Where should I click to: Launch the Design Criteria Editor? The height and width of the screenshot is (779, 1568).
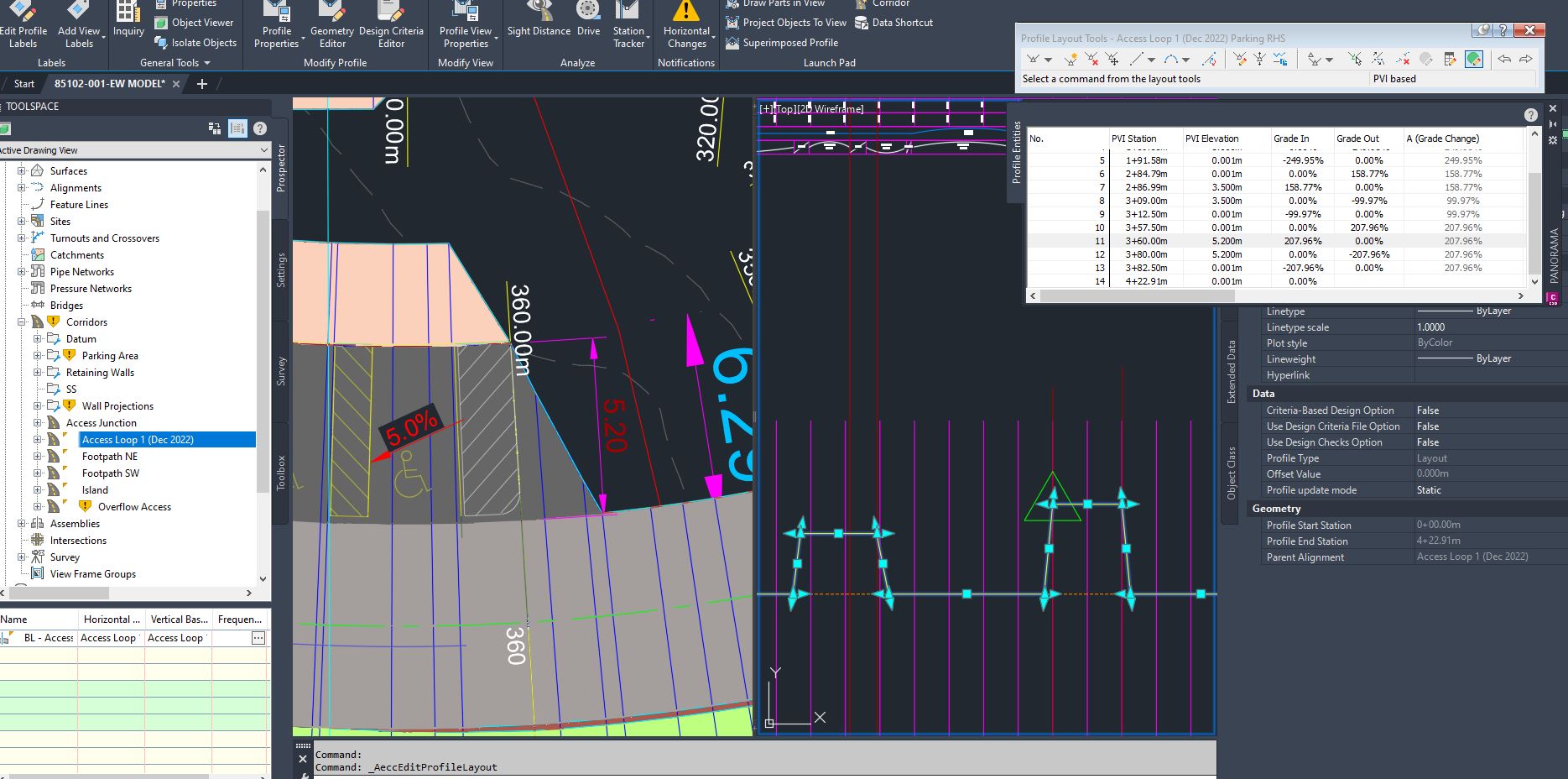391,25
